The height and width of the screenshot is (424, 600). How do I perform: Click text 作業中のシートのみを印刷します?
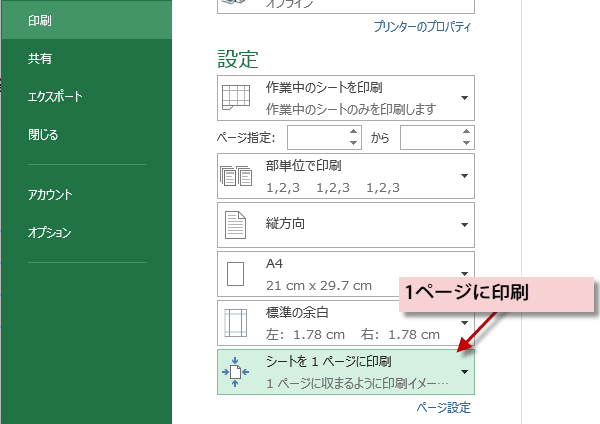[351, 109]
